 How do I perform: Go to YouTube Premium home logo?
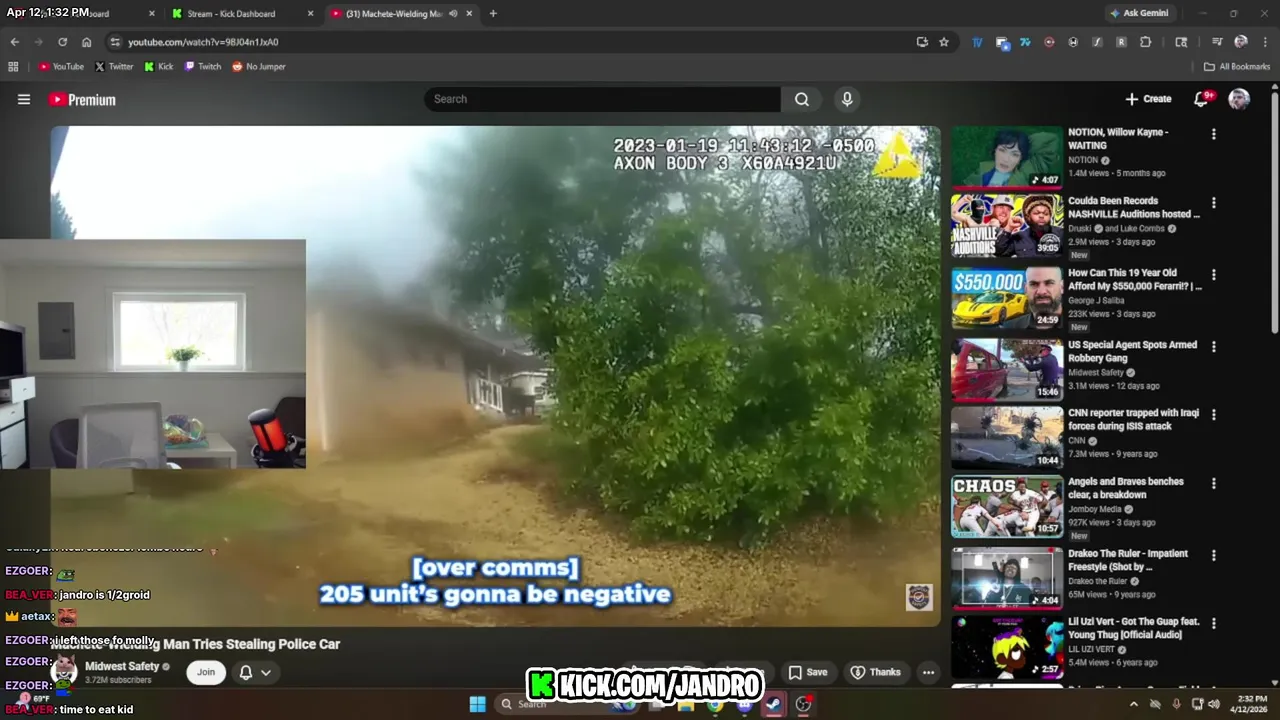coord(82,99)
